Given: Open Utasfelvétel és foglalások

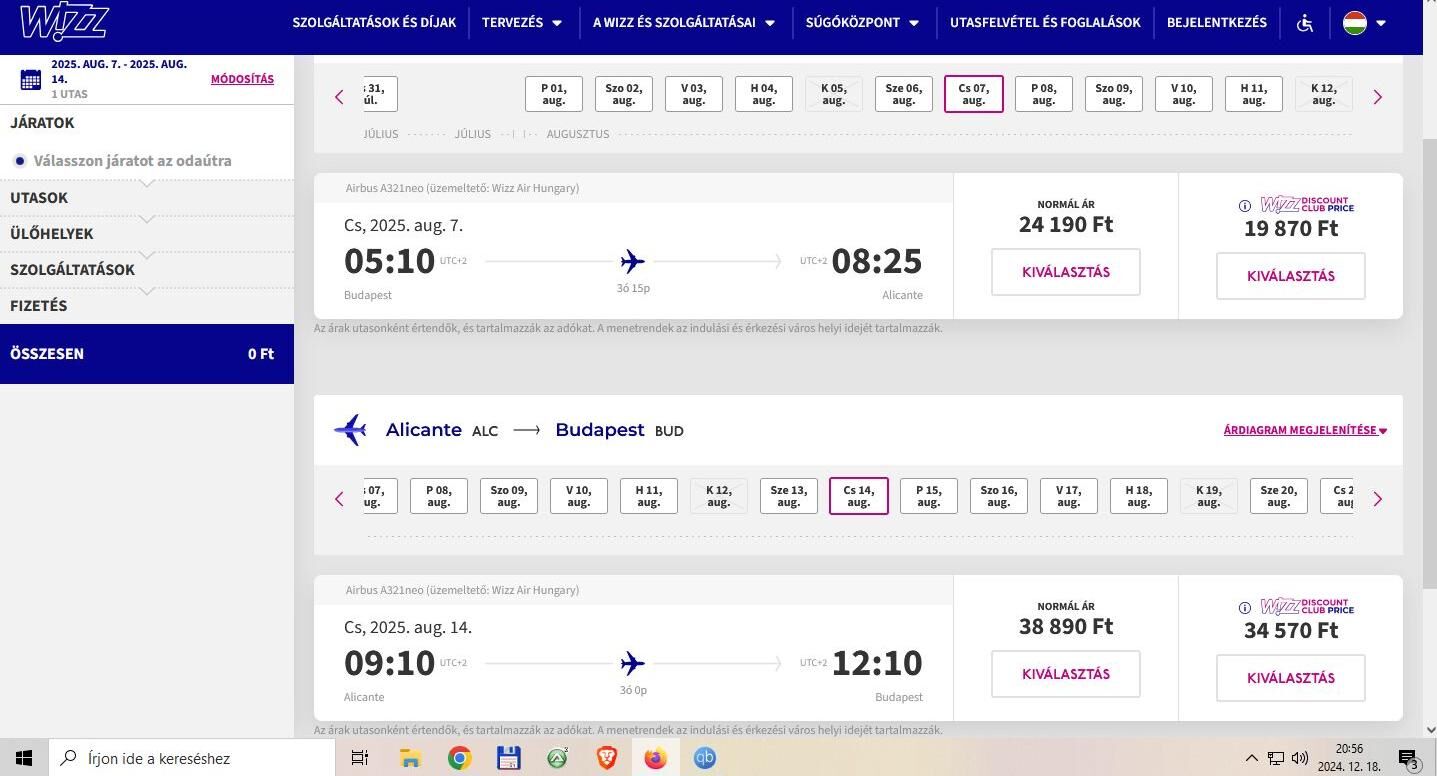Looking at the screenshot, I should tap(1044, 23).
